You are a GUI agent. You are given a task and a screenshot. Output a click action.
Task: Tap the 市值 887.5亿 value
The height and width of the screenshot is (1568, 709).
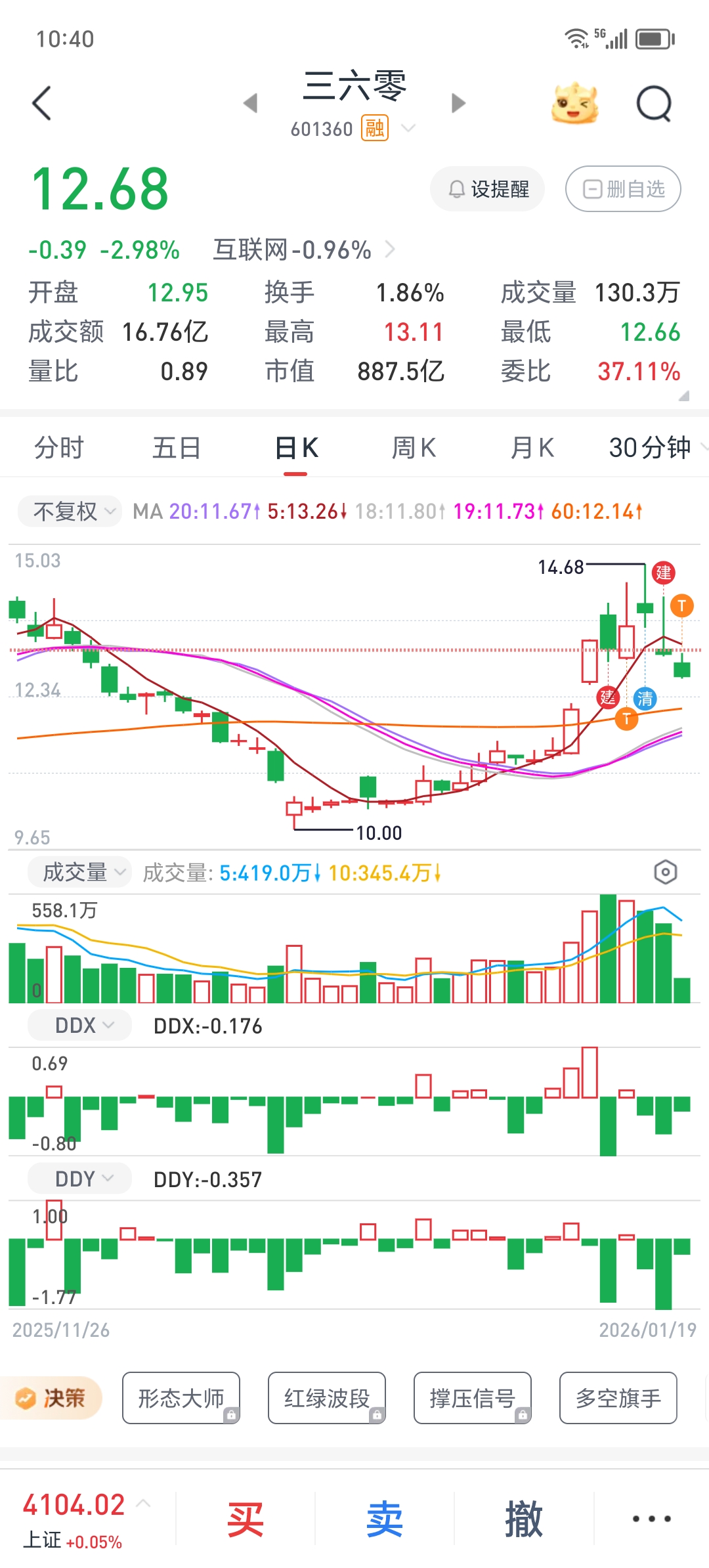coord(400,372)
